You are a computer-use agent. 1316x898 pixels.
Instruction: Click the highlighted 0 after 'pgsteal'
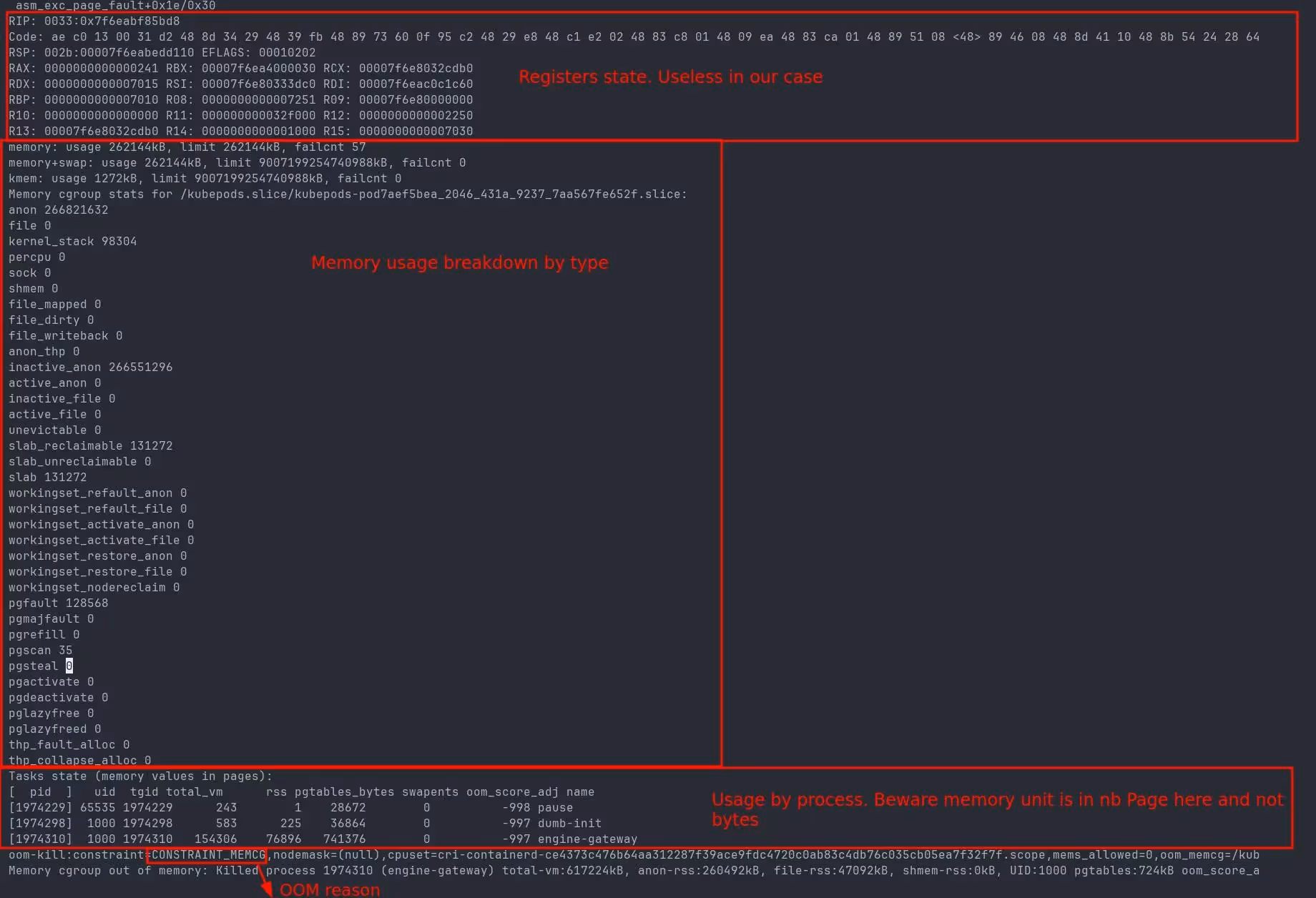pyautogui.click(x=69, y=666)
